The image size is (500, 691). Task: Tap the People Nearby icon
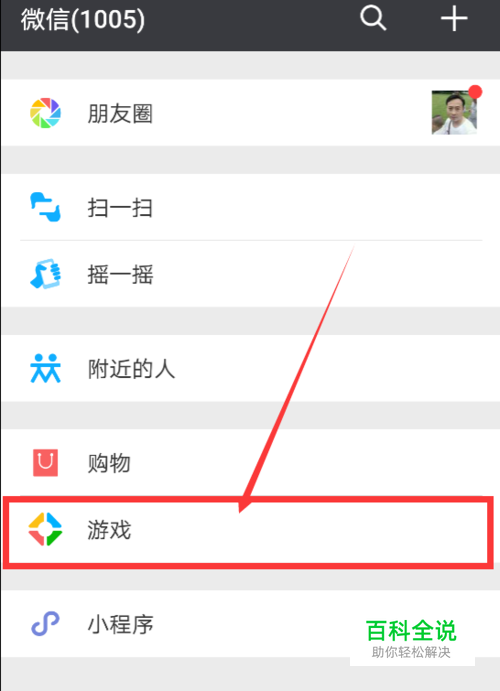(x=45, y=368)
